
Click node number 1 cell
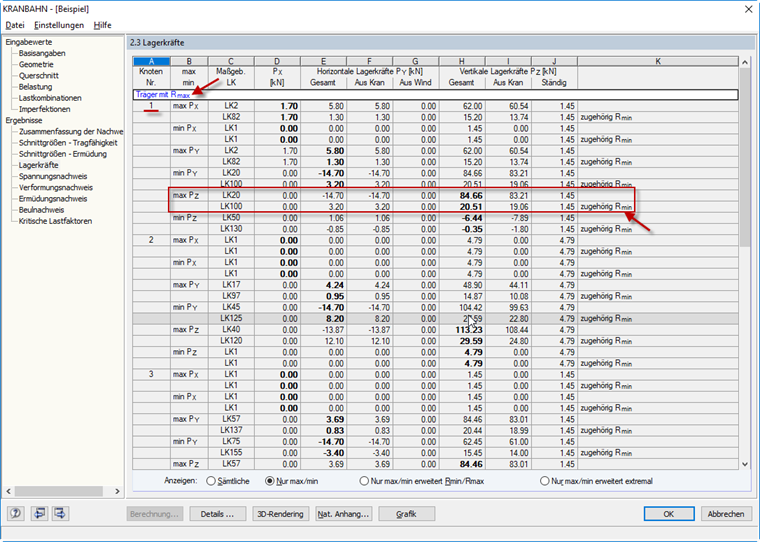point(151,106)
